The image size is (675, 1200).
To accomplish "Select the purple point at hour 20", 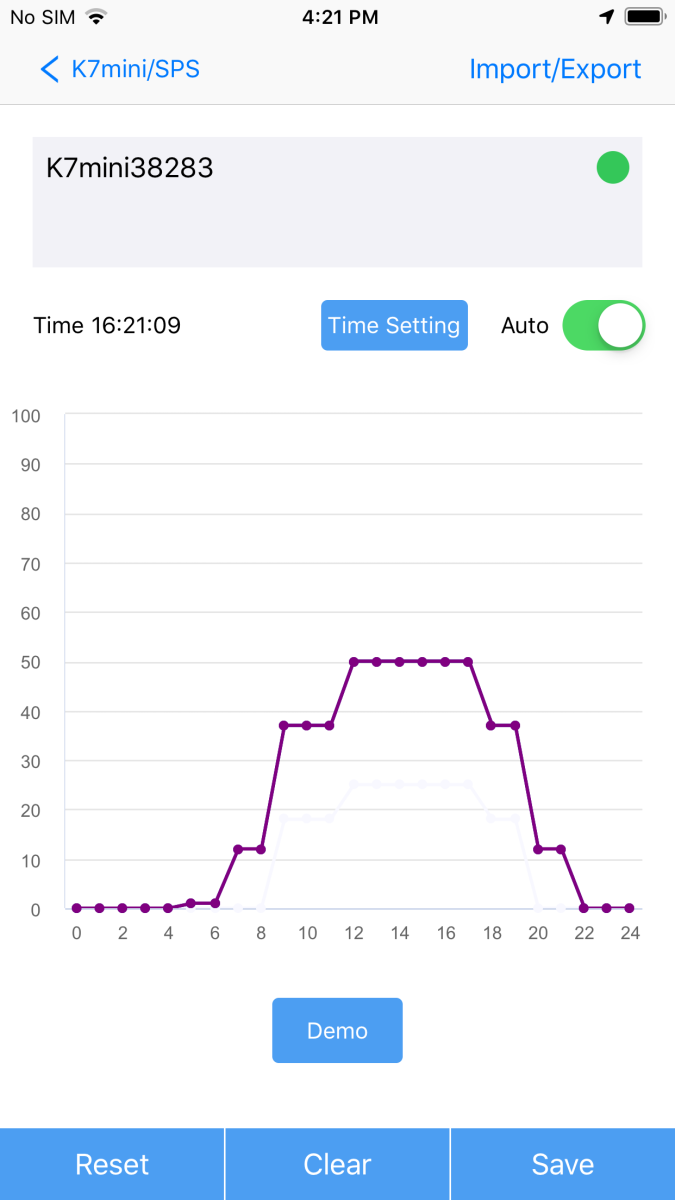I will pos(538,849).
